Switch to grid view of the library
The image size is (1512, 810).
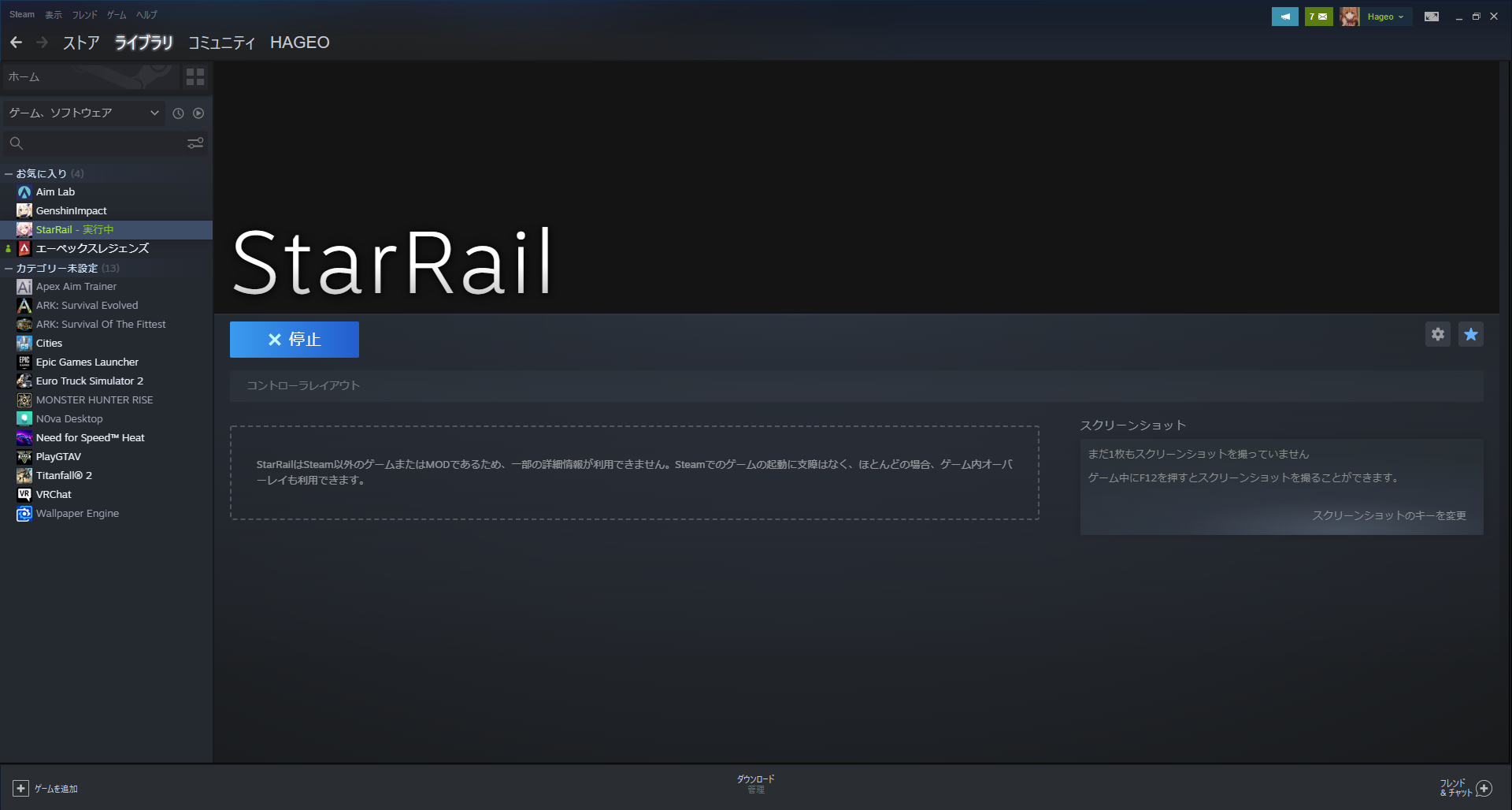(195, 76)
